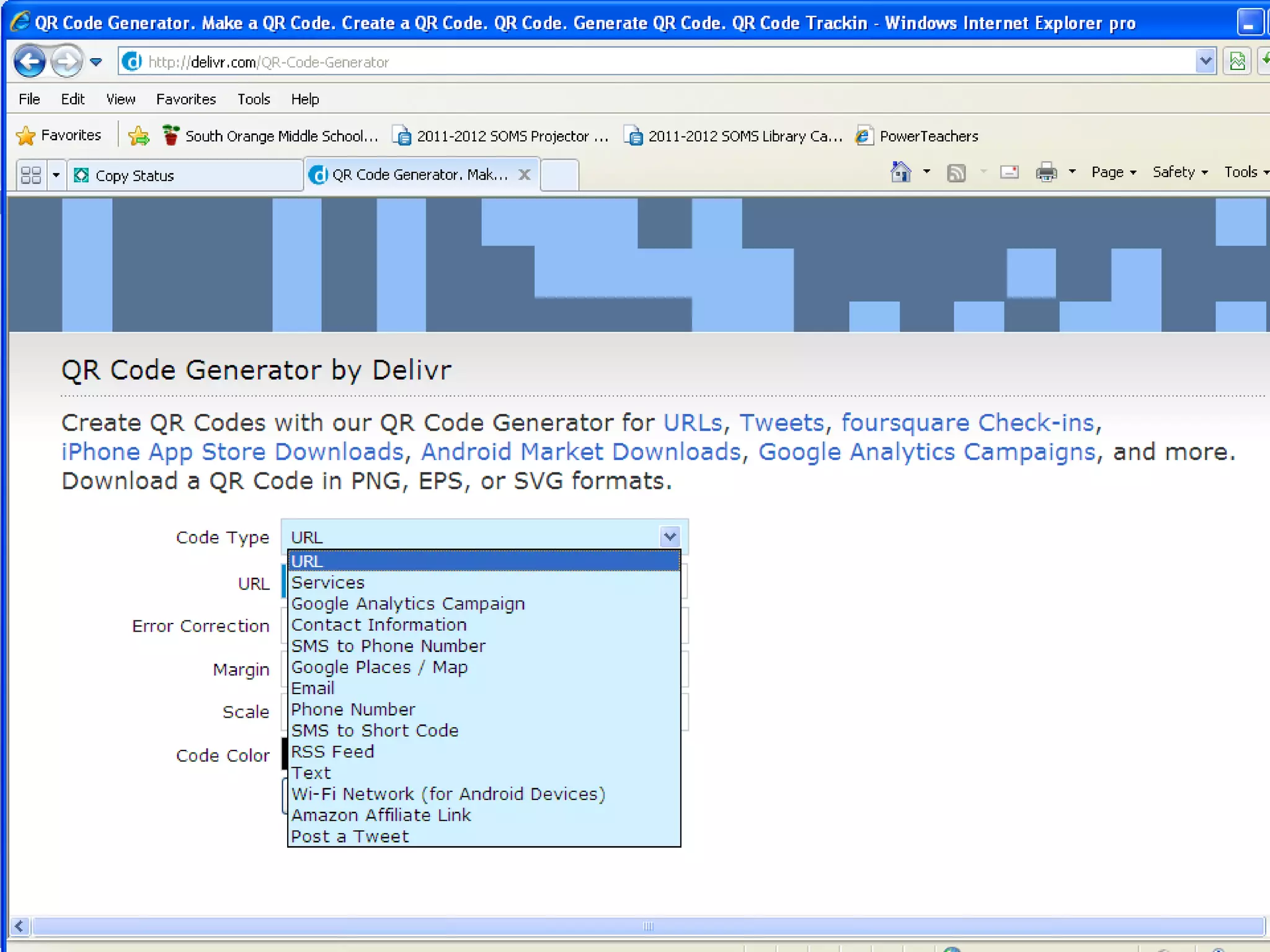1270x952 pixels.
Task: Click Add to Favorites Bar star icon
Action: pyautogui.click(x=138, y=136)
